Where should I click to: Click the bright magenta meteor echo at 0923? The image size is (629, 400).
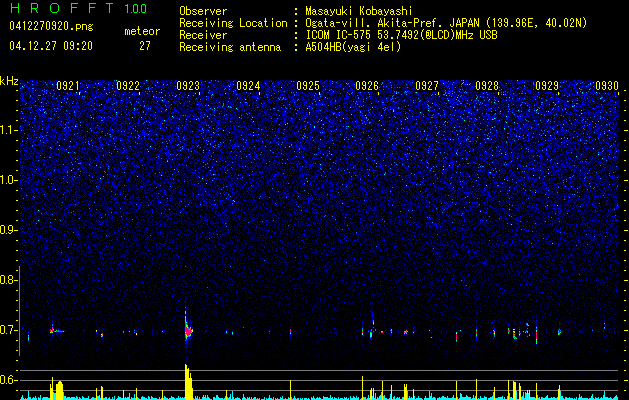pyautogui.click(x=188, y=330)
